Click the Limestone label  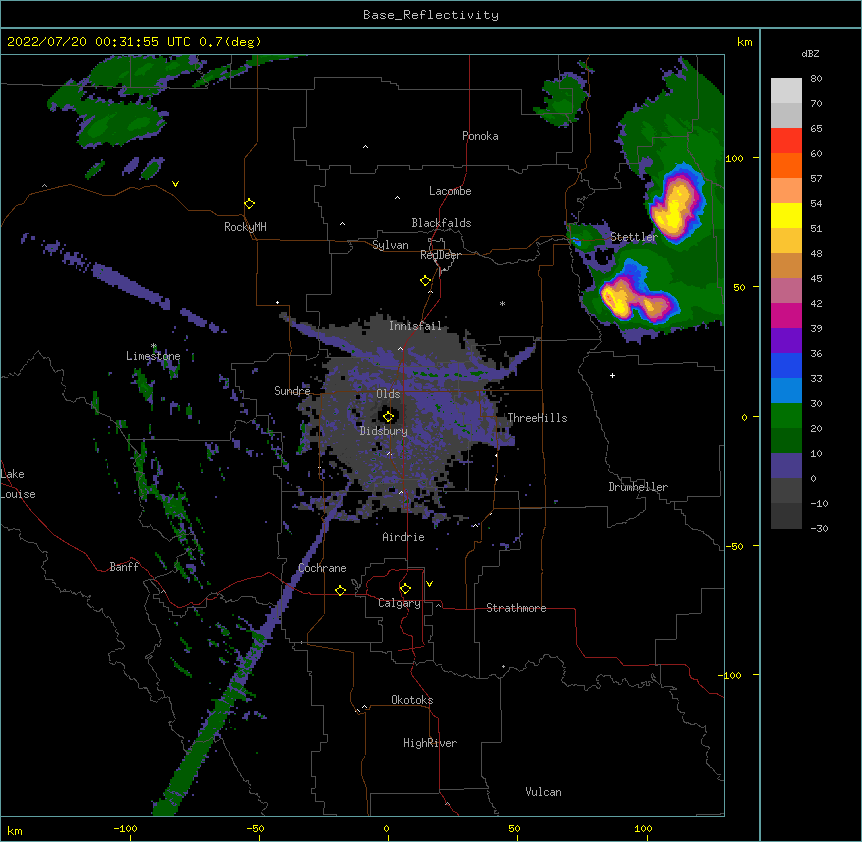point(153,356)
